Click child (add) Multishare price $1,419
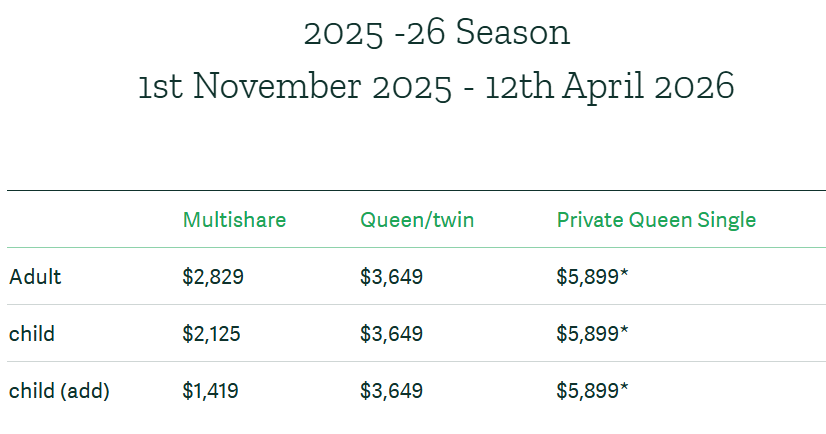 [210, 391]
